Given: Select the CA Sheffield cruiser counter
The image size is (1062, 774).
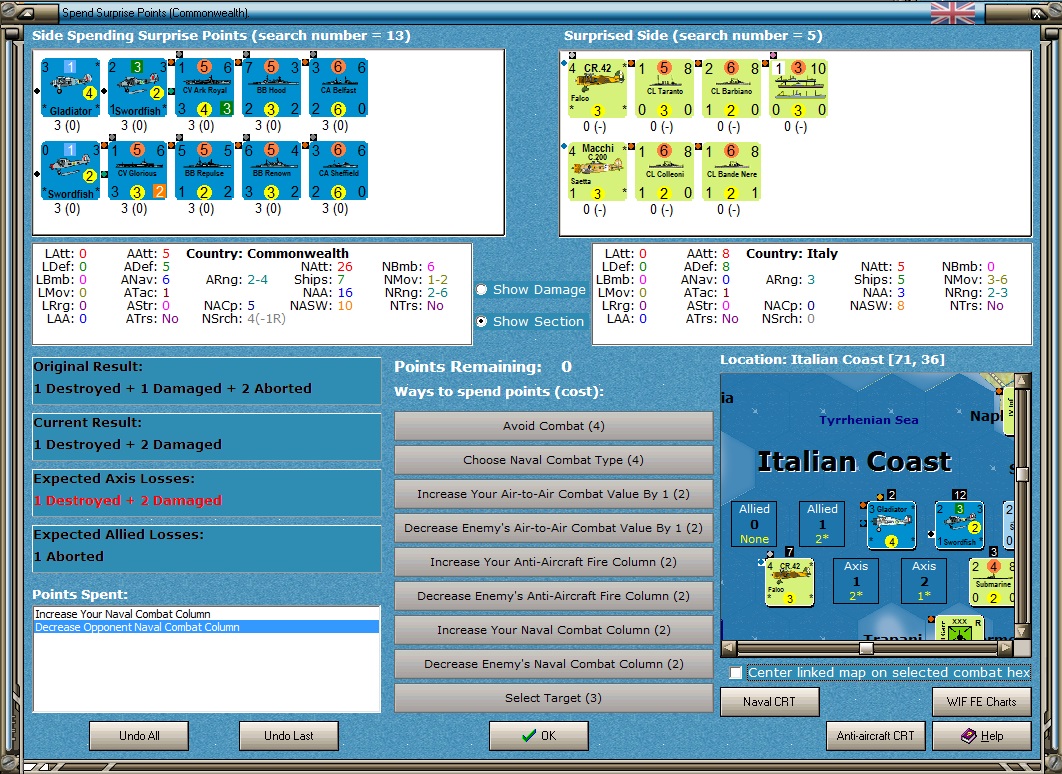Looking at the screenshot, I should pos(338,171).
